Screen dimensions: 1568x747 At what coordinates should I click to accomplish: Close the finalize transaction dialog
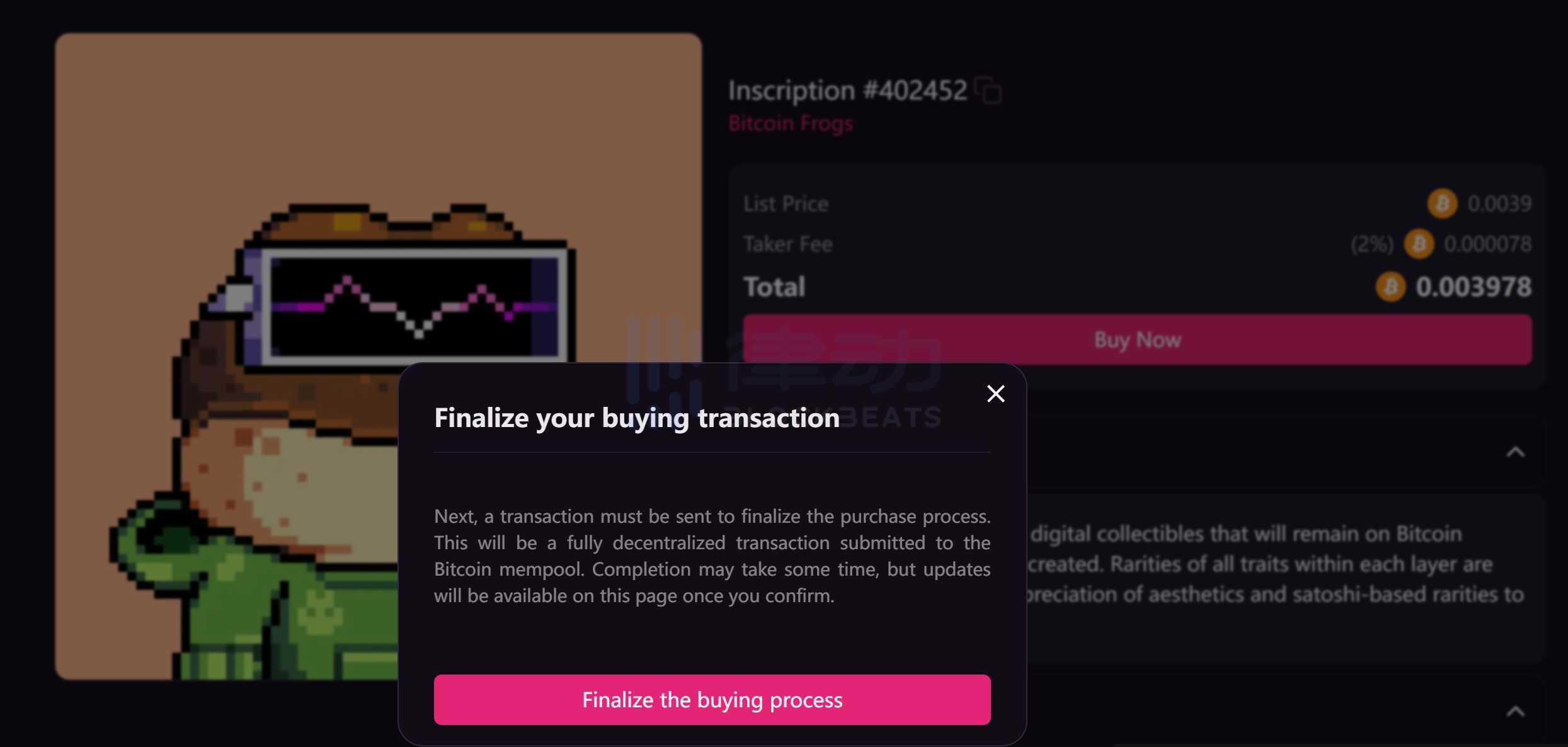click(995, 394)
